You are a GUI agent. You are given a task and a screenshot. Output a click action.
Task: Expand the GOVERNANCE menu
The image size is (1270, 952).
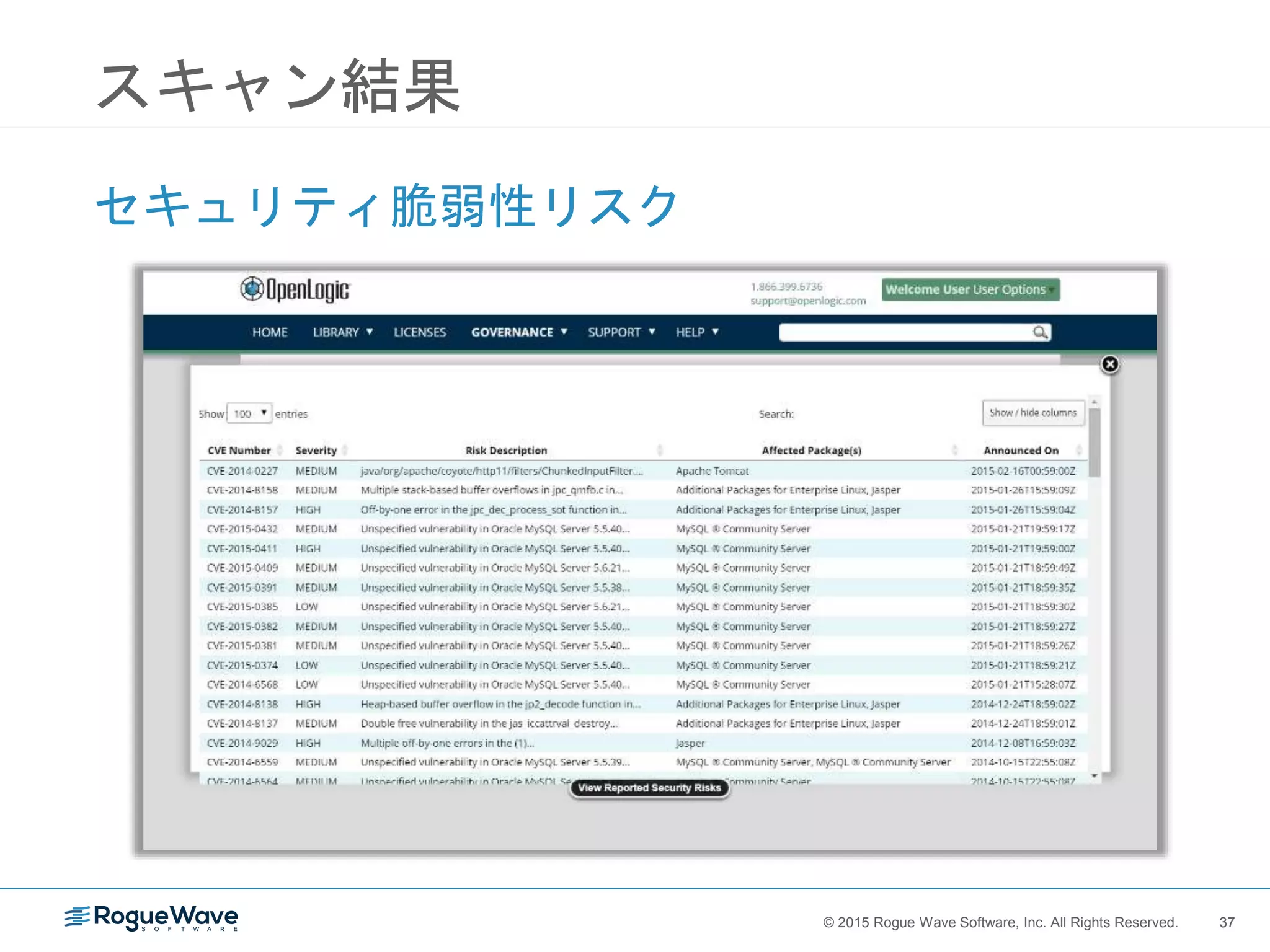(519, 332)
